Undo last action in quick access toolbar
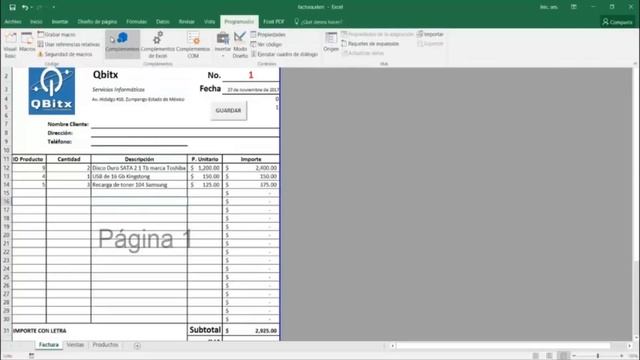This screenshot has height=360, width=640. [x=25, y=7]
